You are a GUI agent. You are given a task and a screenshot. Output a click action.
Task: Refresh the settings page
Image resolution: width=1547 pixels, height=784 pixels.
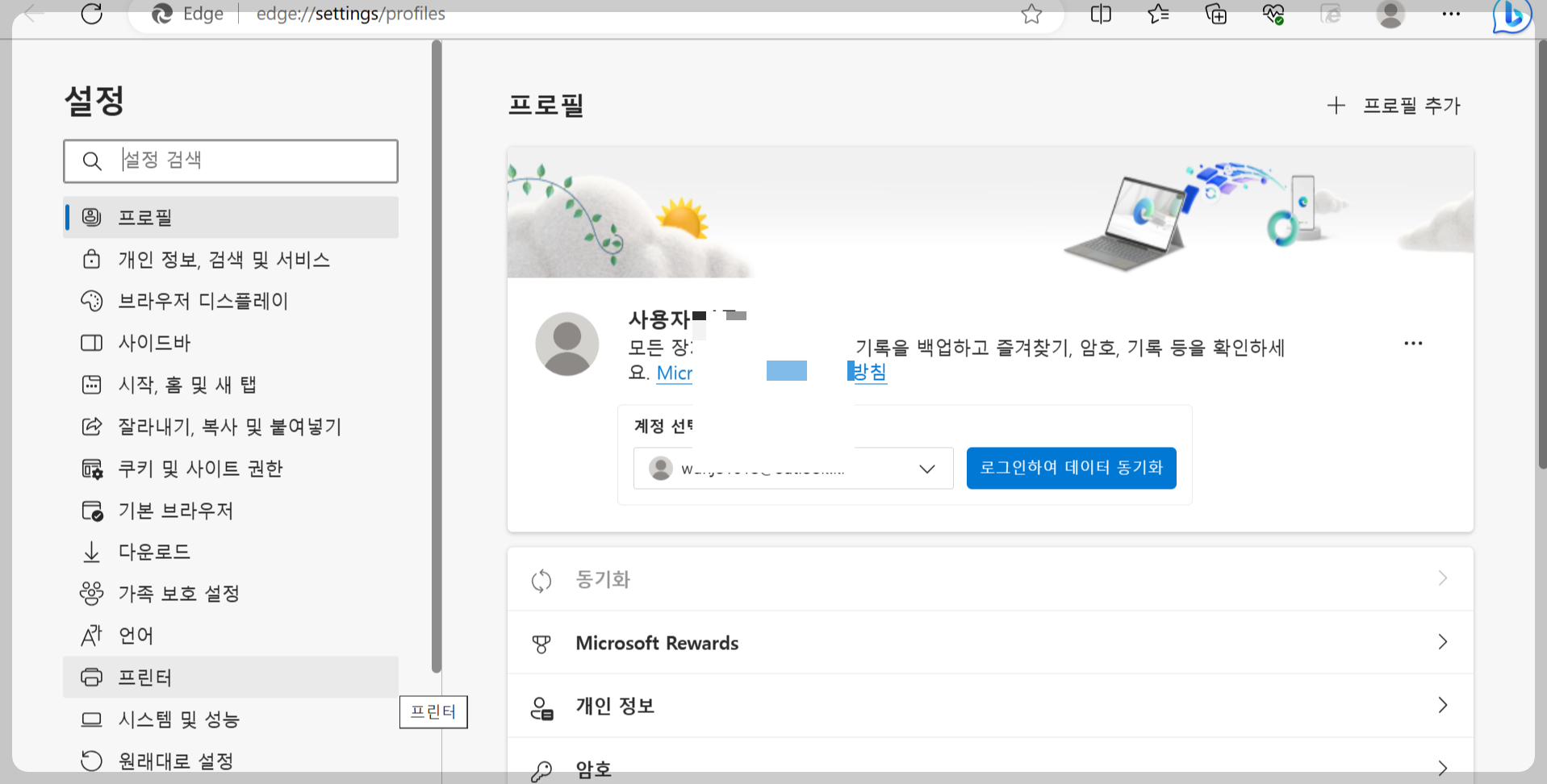(91, 14)
